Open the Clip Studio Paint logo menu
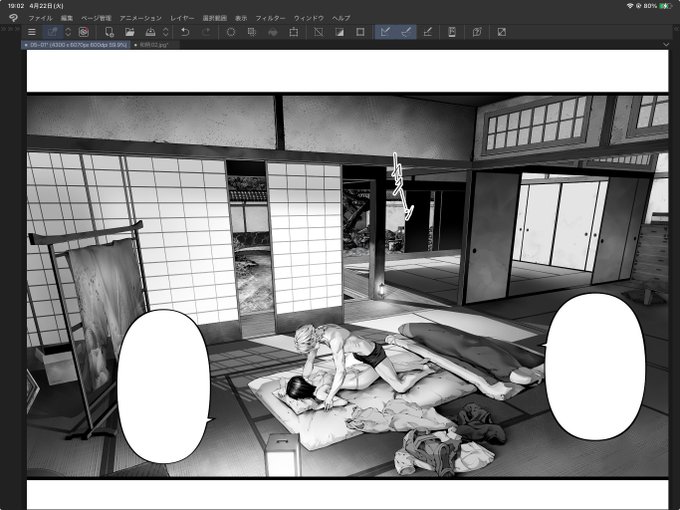Image resolution: width=680 pixels, height=510 pixels. pyautogui.click(x=14, y=18)
